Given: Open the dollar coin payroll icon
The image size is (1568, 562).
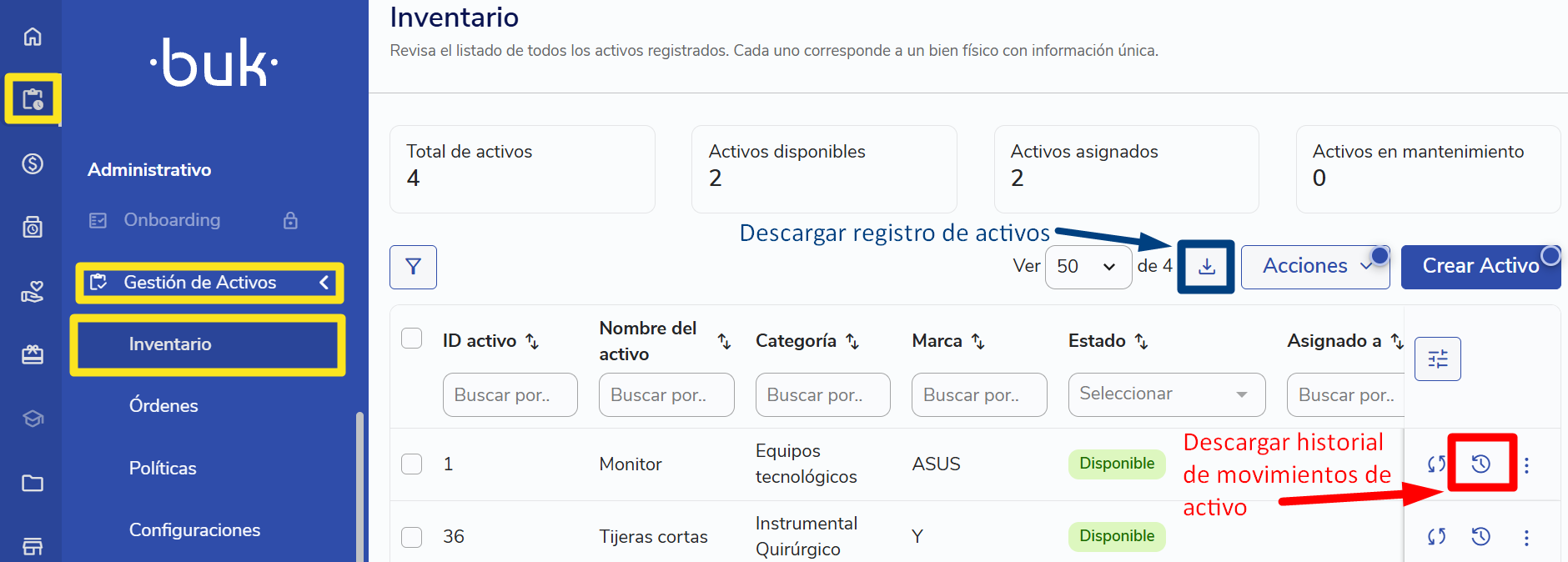Looking at the screenshot, I should tap(33, 163).
